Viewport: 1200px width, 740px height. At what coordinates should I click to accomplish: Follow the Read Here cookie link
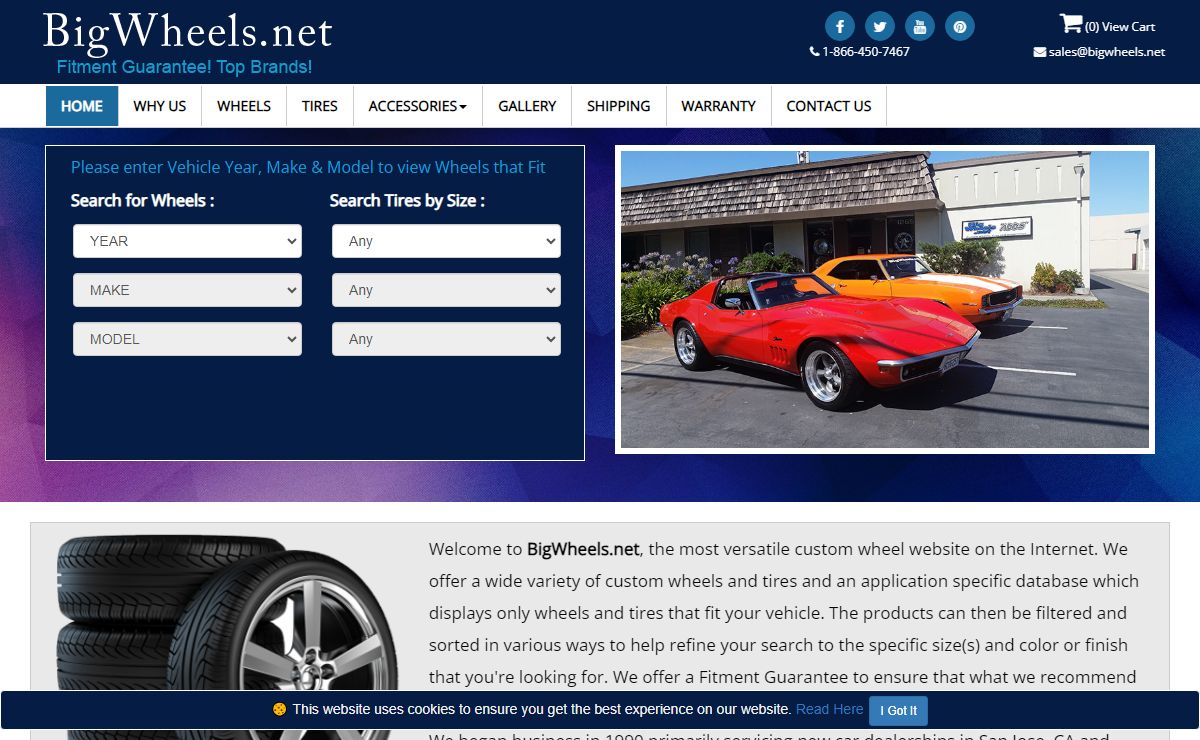pyautogui.click(x=829, y=709)
